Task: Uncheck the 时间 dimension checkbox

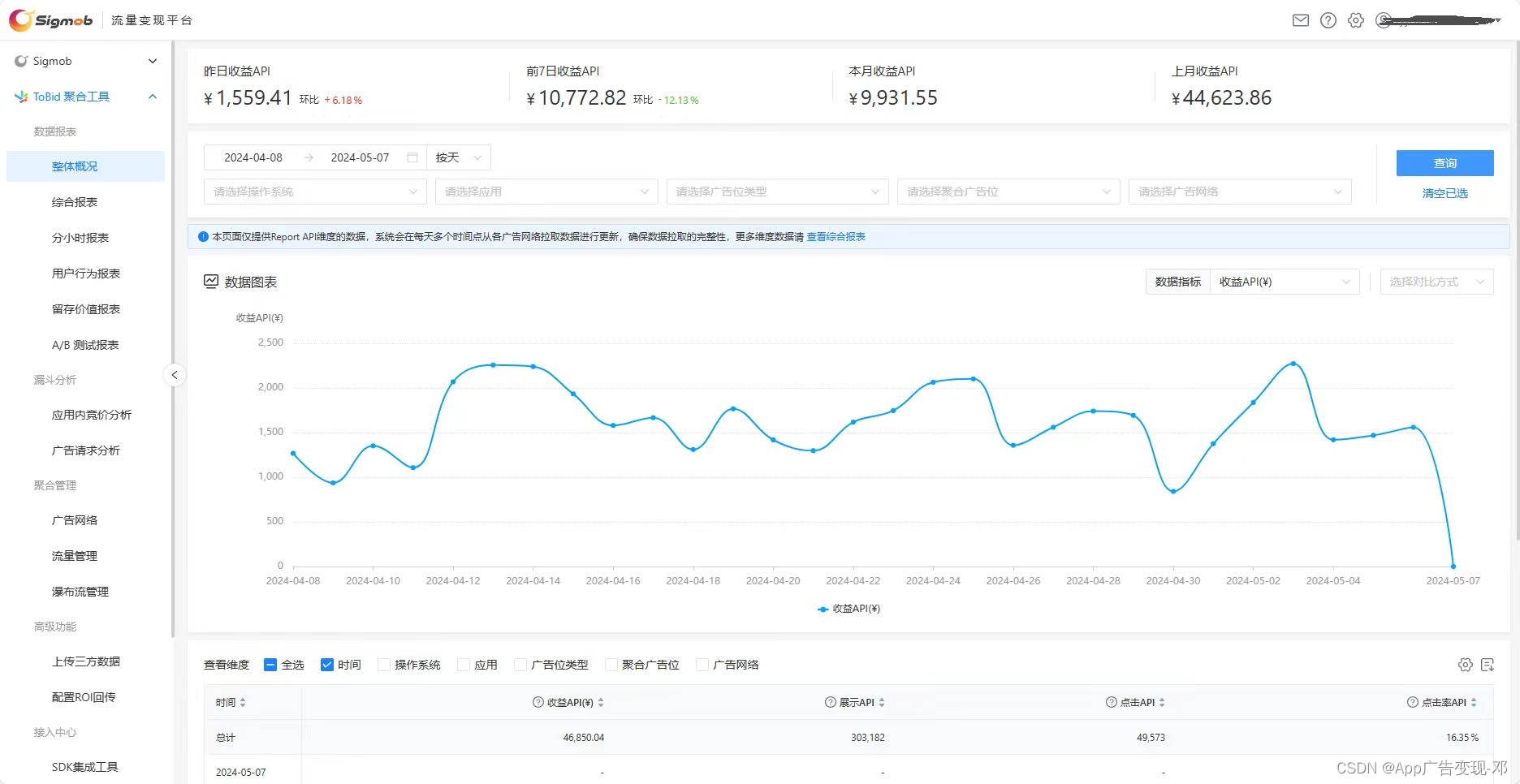Action: click(x=327, y=665)
